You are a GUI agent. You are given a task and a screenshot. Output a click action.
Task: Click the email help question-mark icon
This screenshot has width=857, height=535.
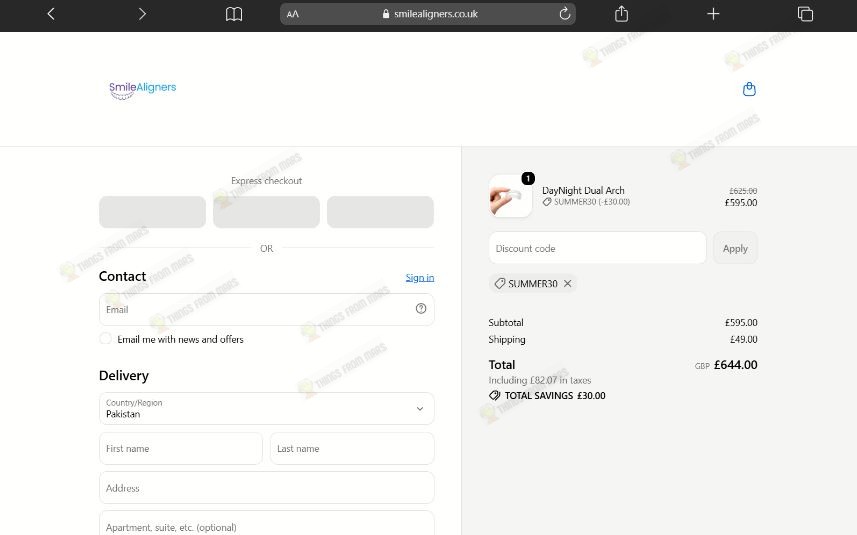point(421,309)
